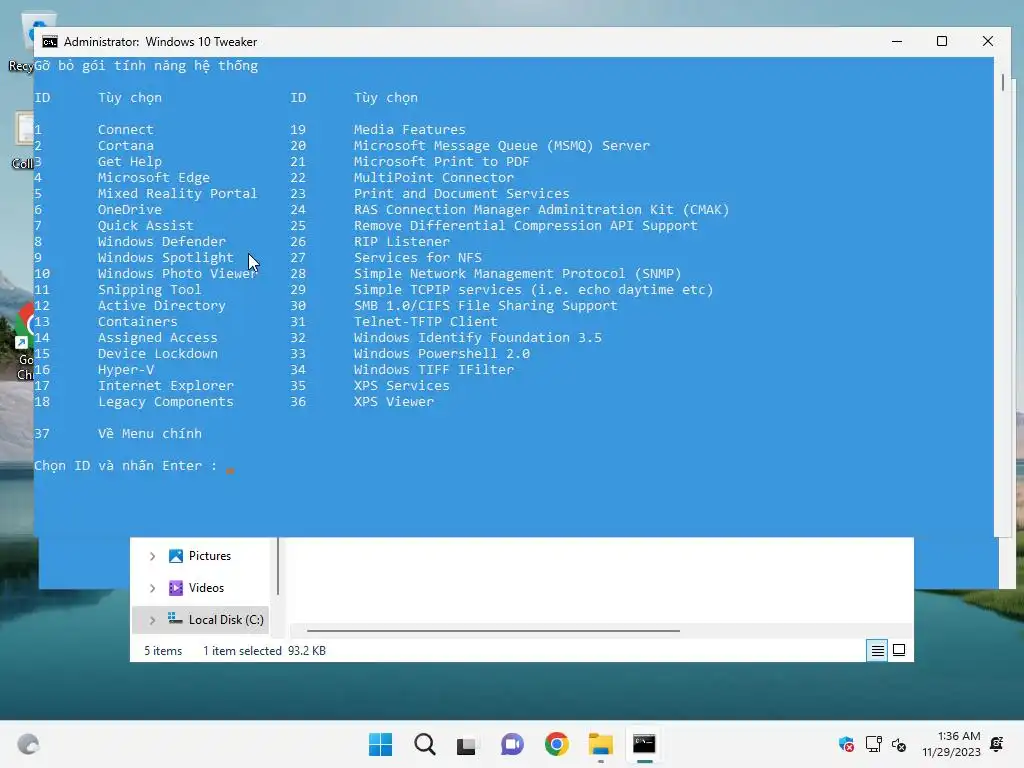Image resolution: width=1024 pixels, height=768 pixels.
Task: Open taskbar Search
Action: click(424, 744)
